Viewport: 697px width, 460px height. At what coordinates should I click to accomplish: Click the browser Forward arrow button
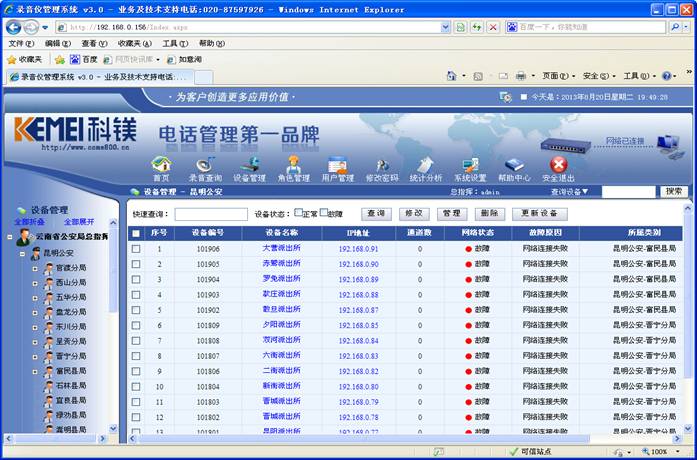(31, 28)
